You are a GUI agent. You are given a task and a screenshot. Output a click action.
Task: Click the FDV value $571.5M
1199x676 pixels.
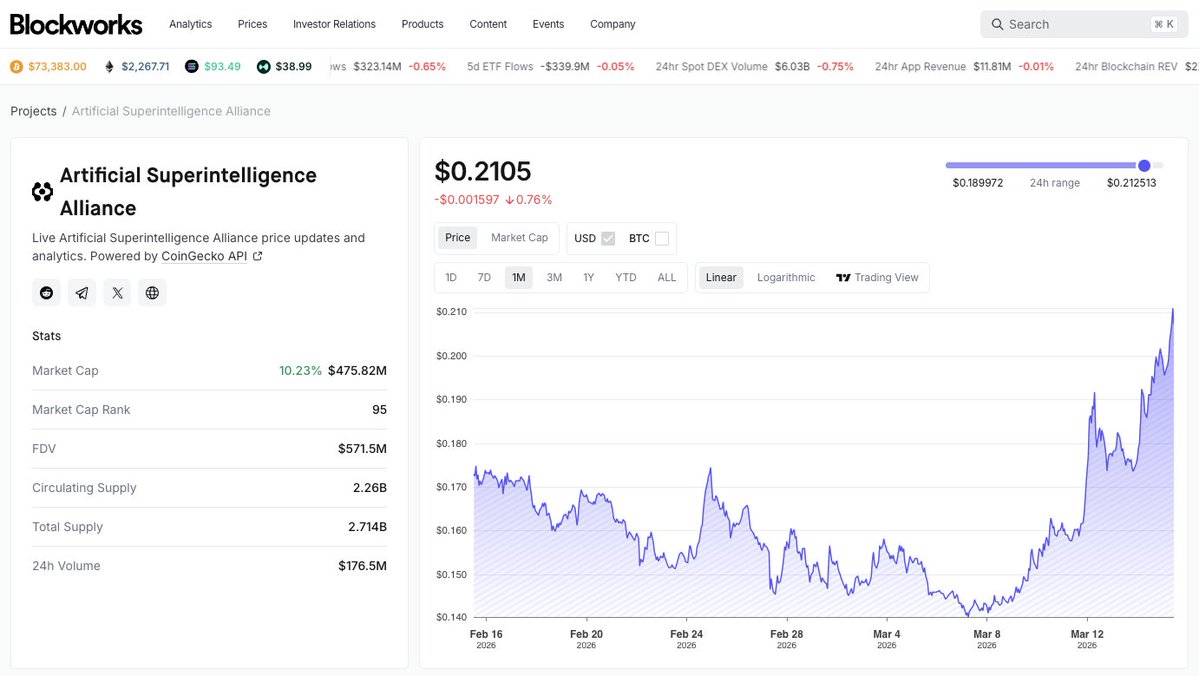(362, 449)
